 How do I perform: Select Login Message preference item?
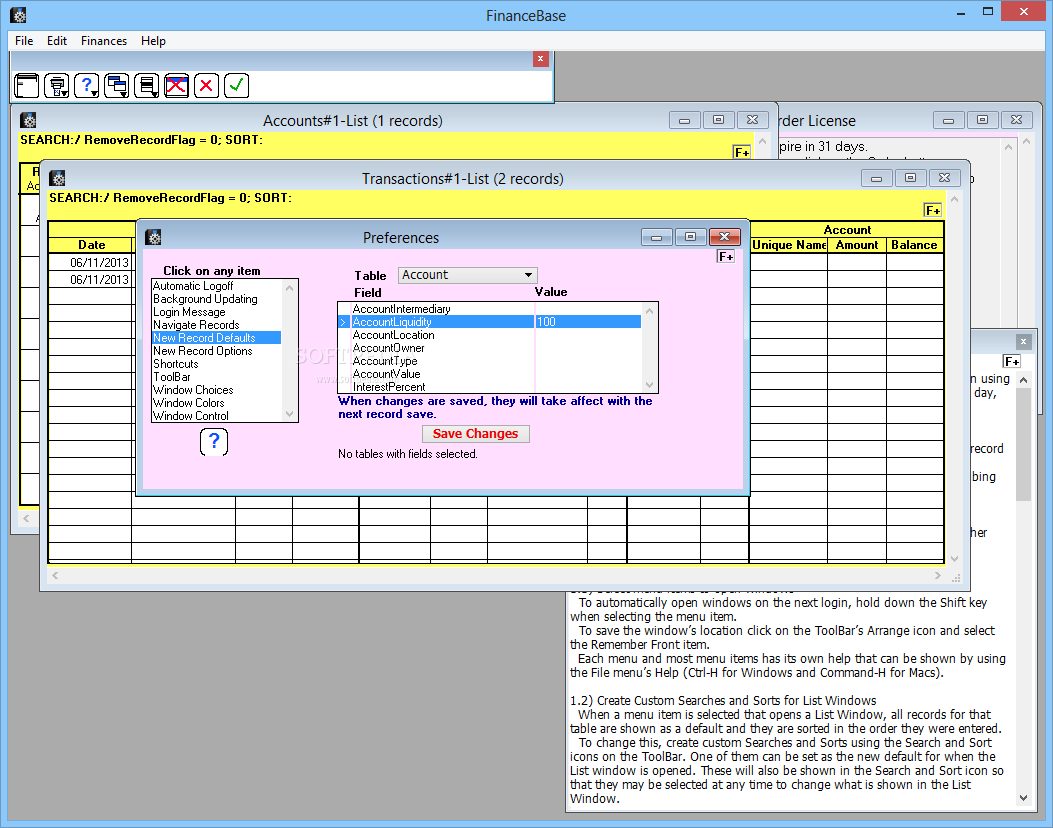tap(216, 312)
